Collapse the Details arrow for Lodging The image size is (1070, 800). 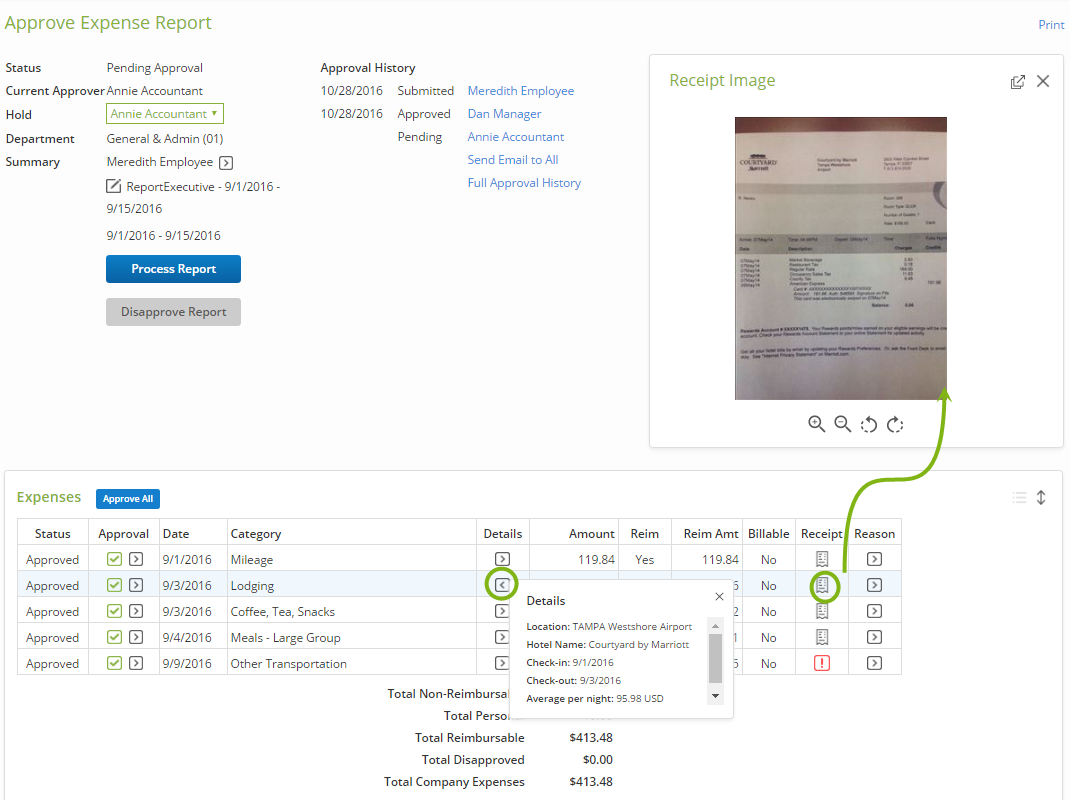pos(502,585)
